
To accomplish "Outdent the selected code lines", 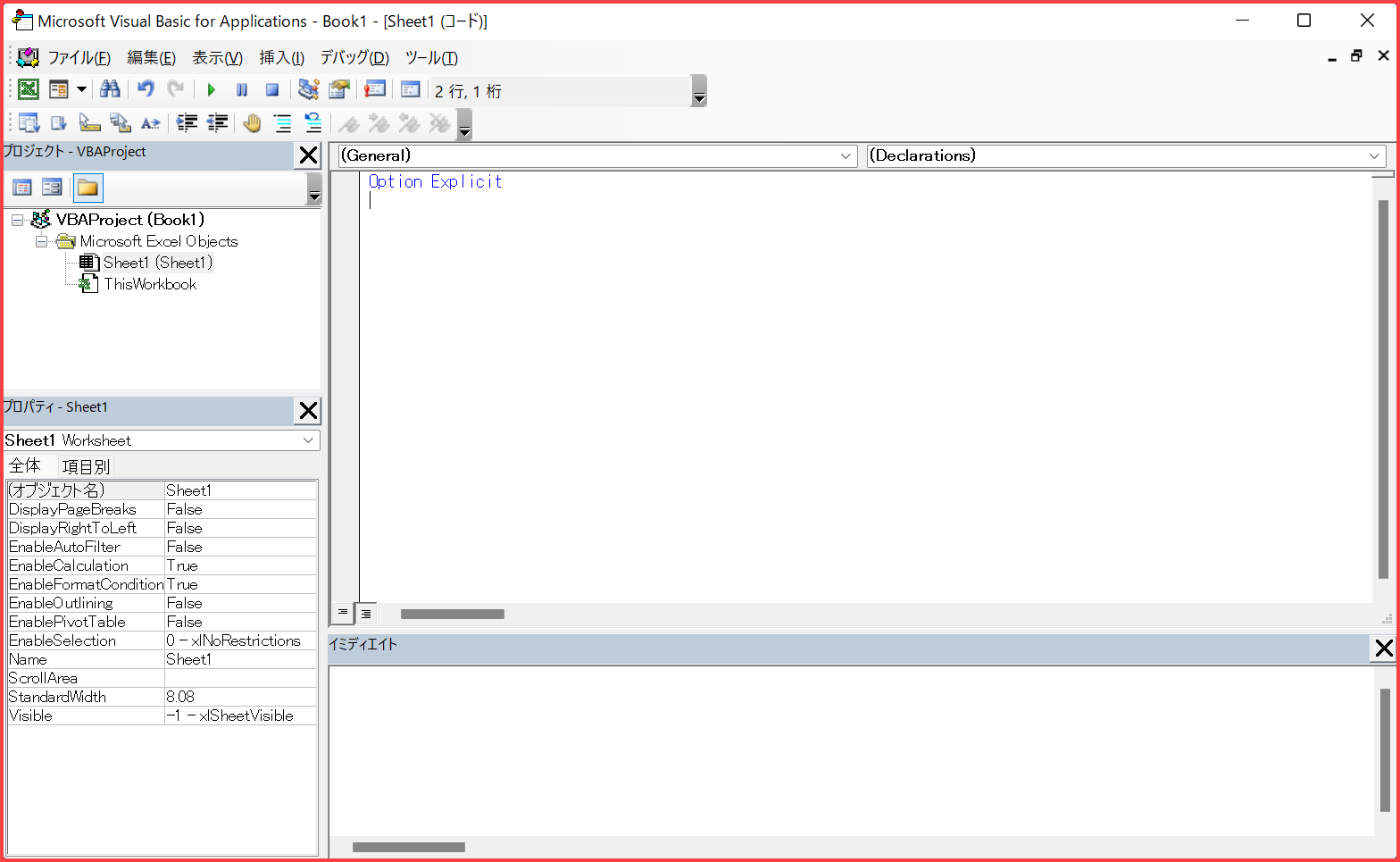I will click(217, 123).
